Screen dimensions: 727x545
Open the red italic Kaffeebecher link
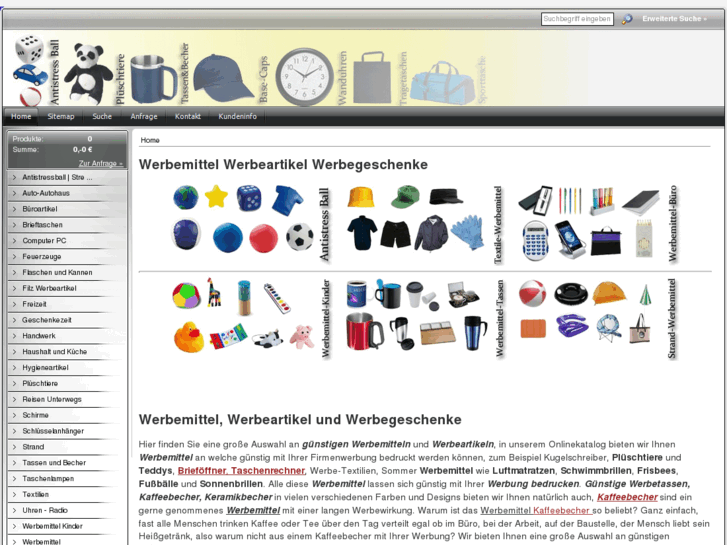pyautogui.click(x=627, y=497)
